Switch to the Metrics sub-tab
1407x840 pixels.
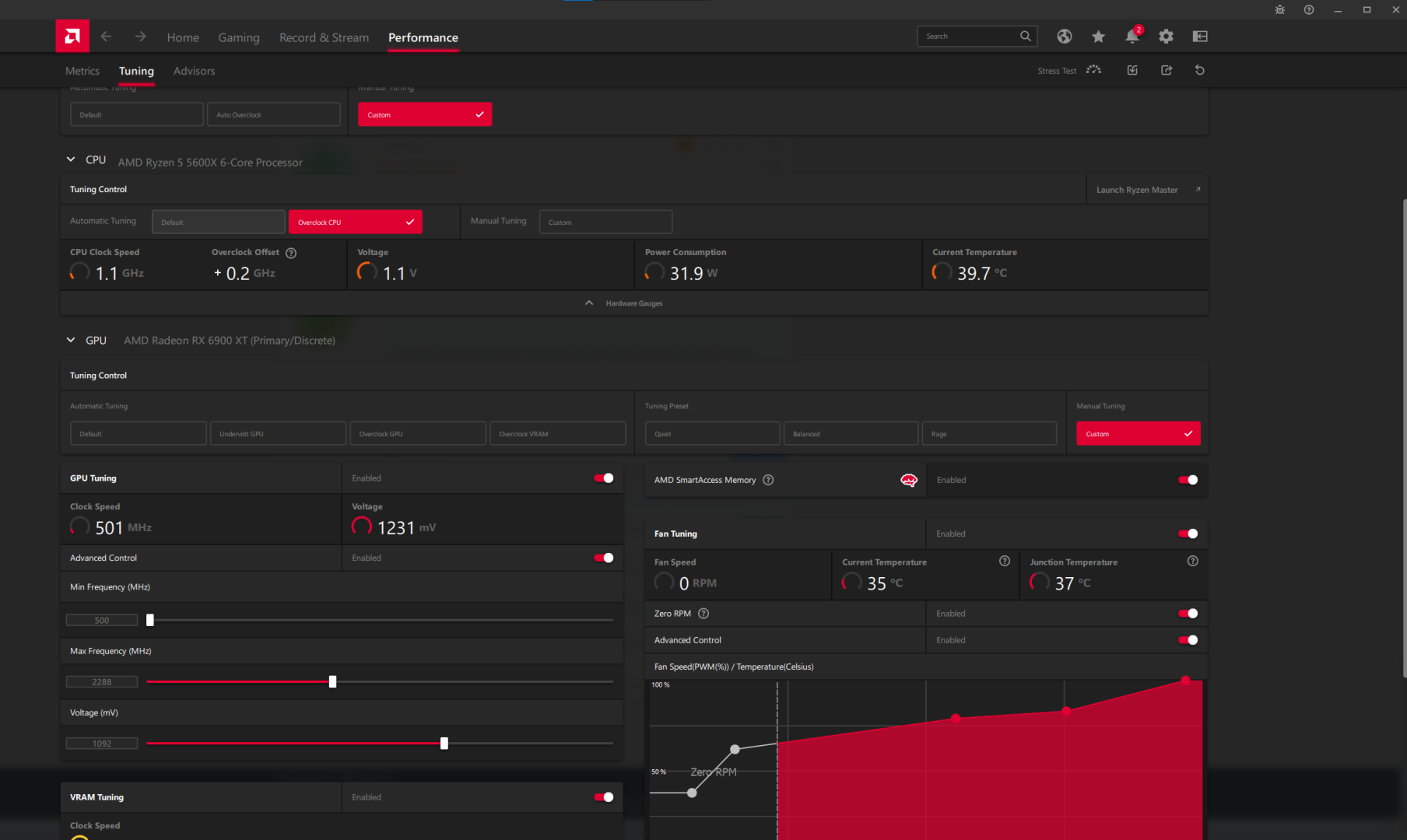[82, 71]
